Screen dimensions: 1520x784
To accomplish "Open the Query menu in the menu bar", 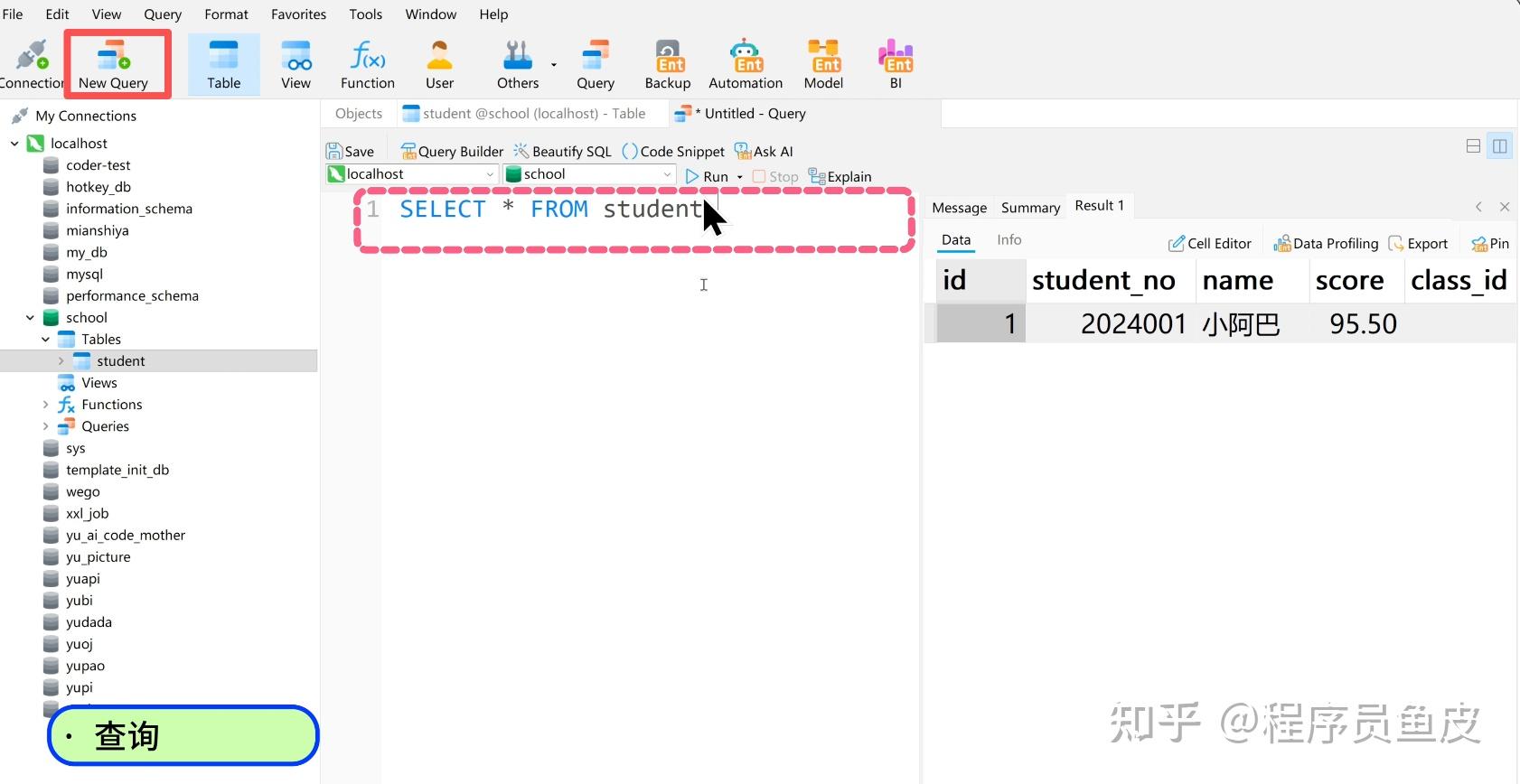I will [x=163, y=14].
